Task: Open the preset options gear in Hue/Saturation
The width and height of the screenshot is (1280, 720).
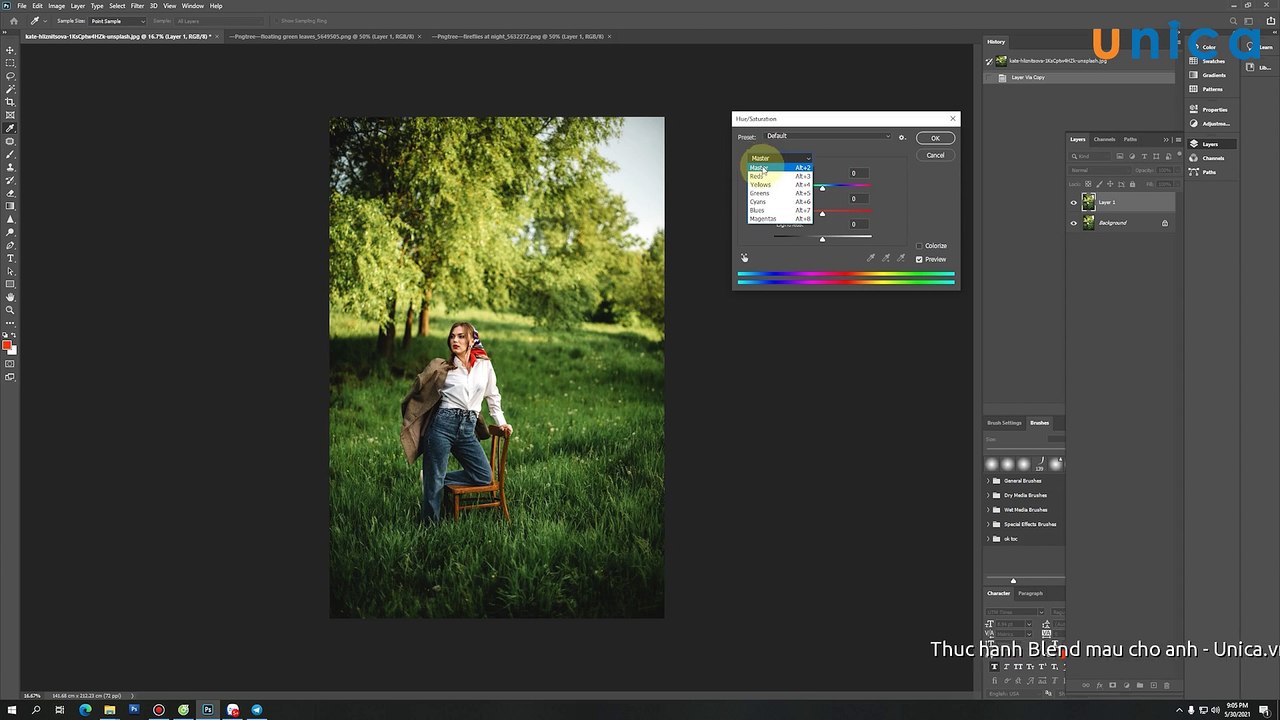Action: pyautogui.click(x=902, y=137)
